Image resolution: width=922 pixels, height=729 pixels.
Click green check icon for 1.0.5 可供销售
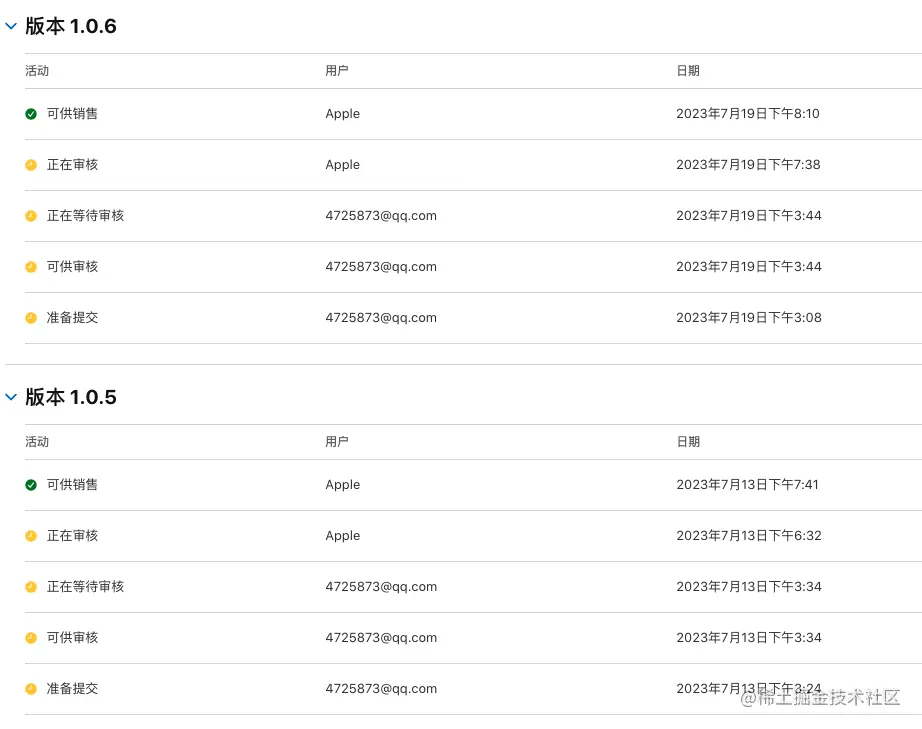[x=31, y=485]
